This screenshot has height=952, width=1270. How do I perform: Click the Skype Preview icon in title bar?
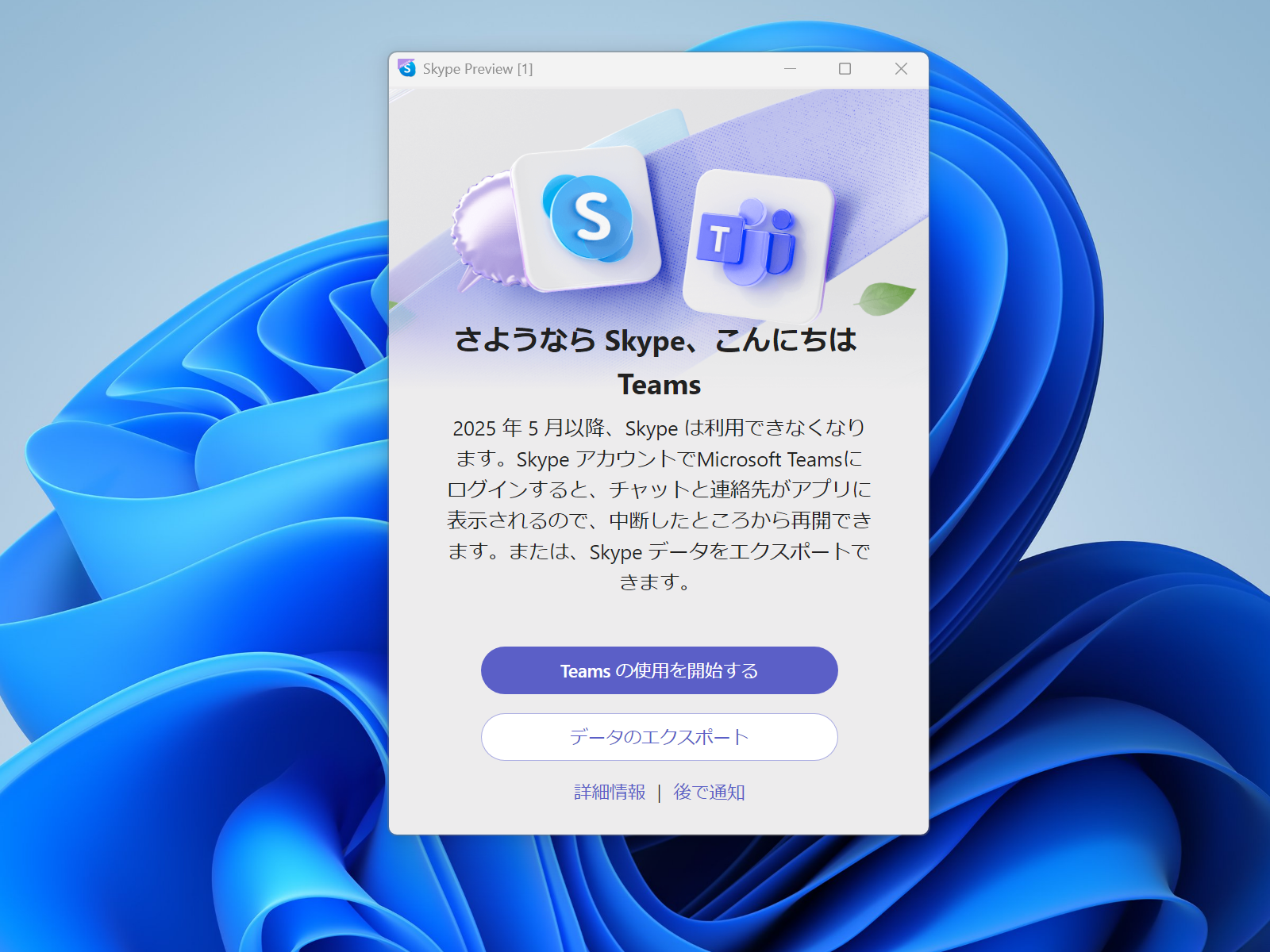(x=407, y=69)
